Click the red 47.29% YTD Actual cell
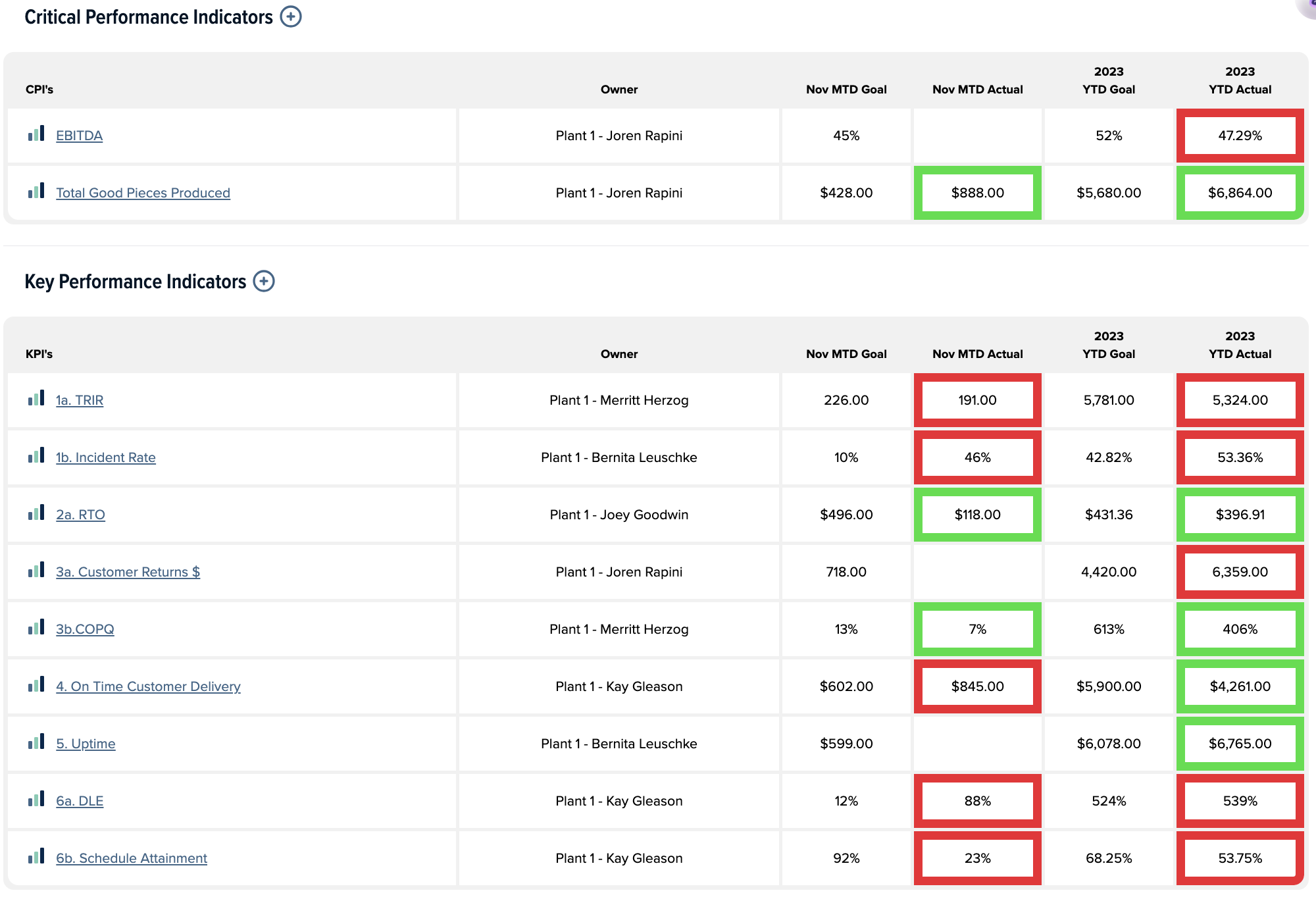 tap(1240, 136)
